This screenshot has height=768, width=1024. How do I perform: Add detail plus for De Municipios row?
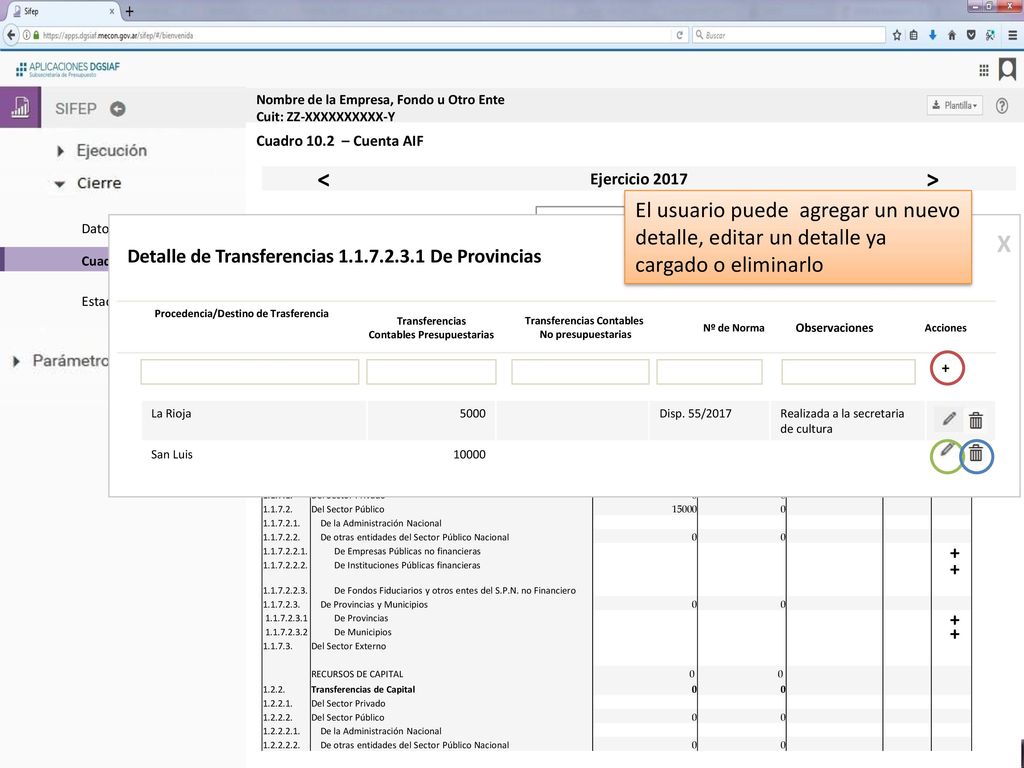click(x=954, y=634)
